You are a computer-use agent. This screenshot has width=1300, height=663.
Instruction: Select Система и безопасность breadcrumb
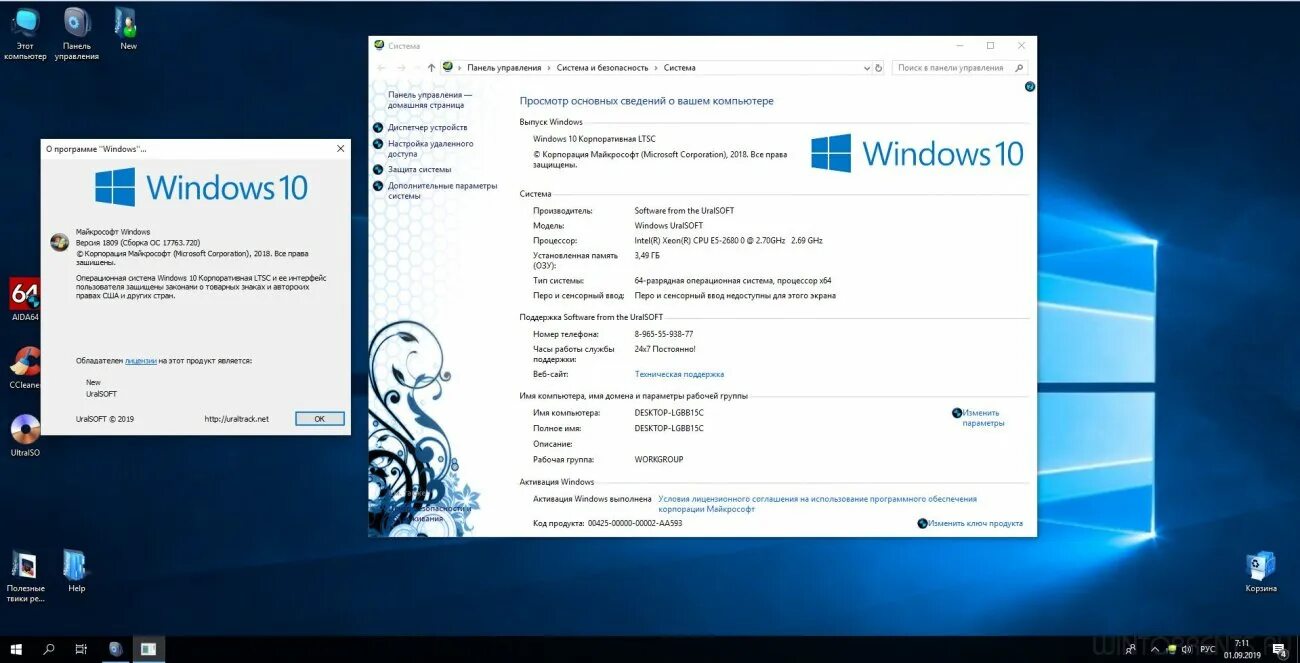tap(602, 68)
